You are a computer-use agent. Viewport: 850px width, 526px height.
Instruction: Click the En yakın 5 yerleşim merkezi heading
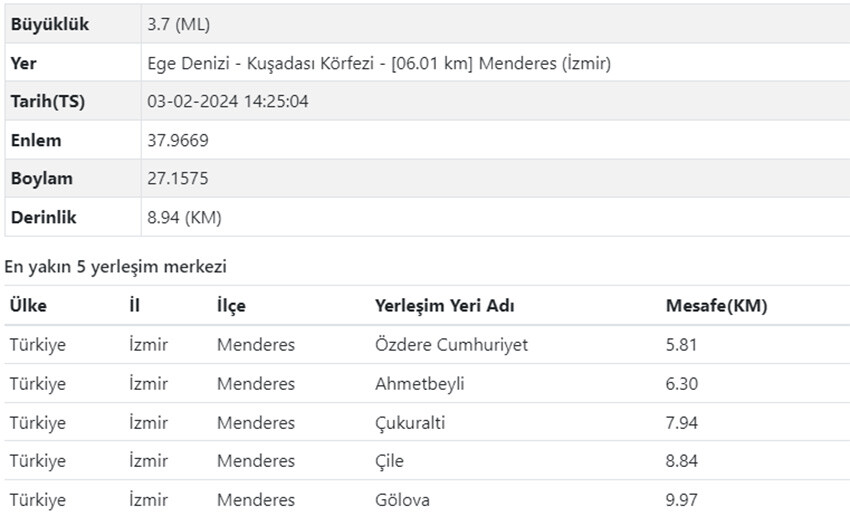pos(116,266)
